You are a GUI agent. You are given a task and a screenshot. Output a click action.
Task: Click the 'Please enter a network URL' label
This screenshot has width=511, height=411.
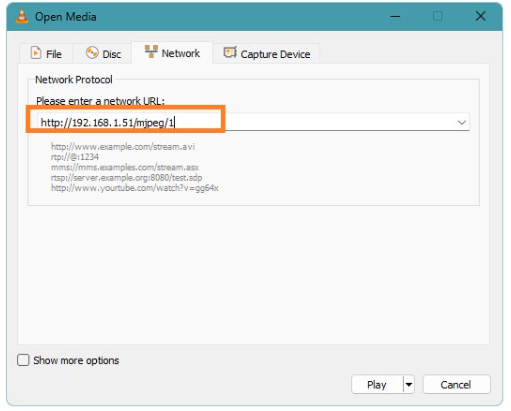[100, 101]
